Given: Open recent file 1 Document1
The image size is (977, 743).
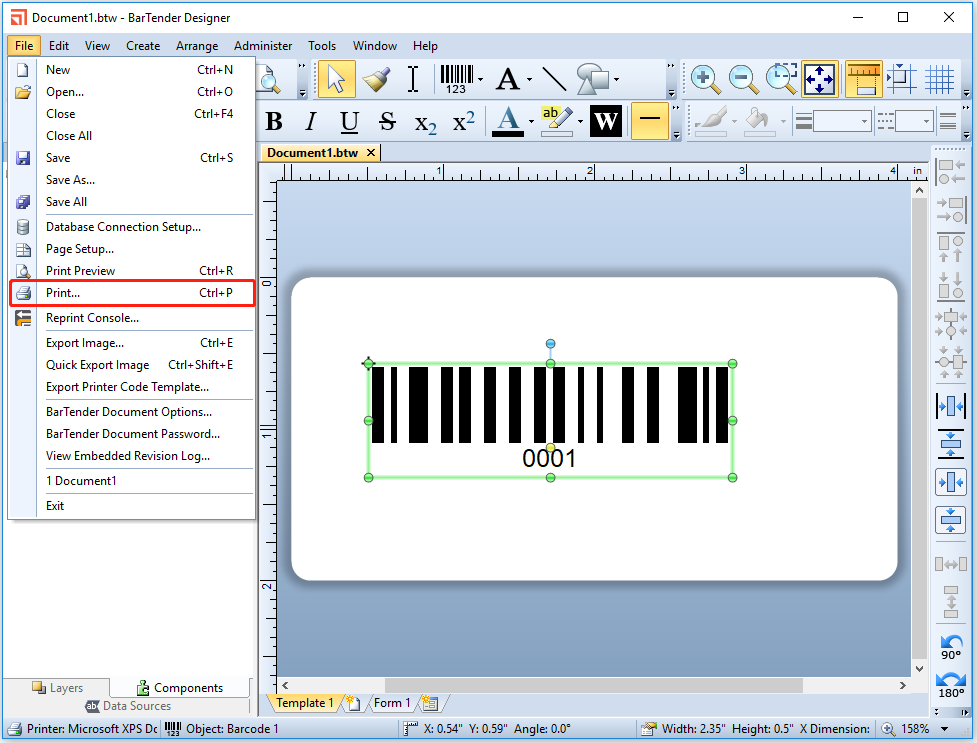Looking at the screenshot, I should tap(132, 481).
